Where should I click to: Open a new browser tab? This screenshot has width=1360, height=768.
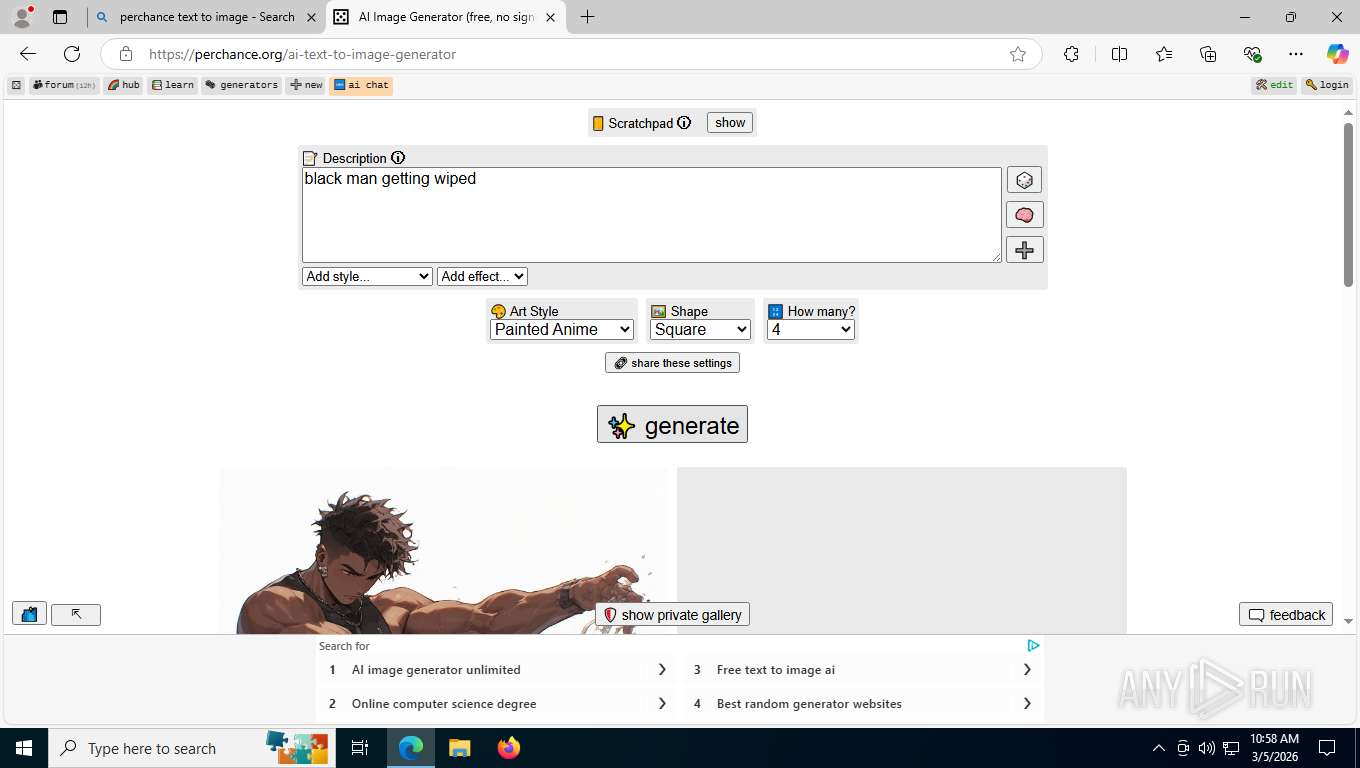[587, 17]
